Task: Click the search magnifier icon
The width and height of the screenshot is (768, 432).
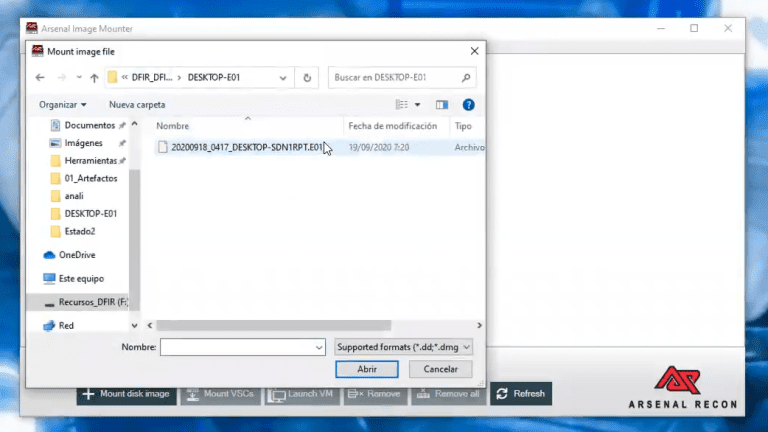Action: 466,77
